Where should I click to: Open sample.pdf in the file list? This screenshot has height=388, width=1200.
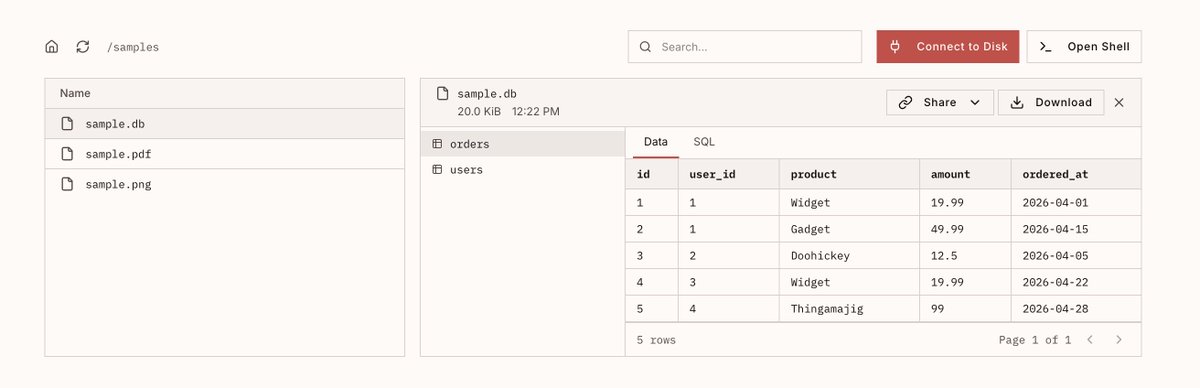pos(225,154)
